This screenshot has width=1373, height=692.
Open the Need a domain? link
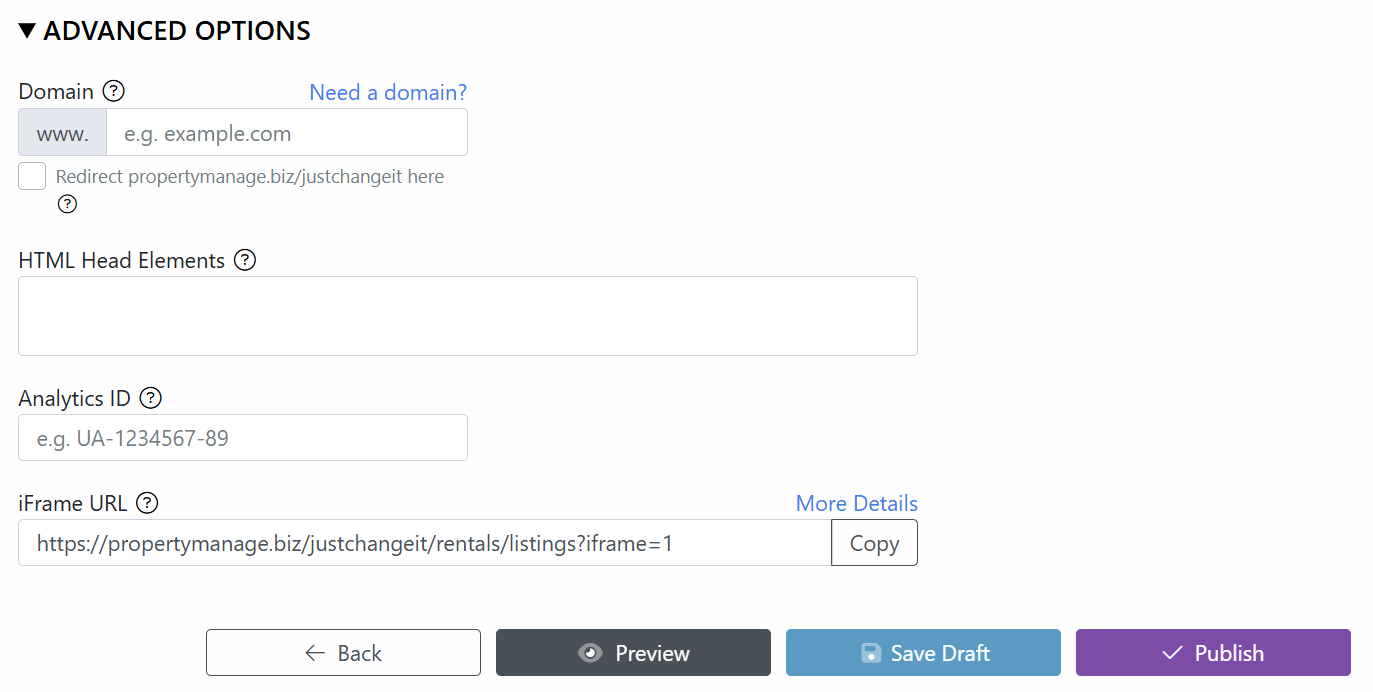point(388,92)
